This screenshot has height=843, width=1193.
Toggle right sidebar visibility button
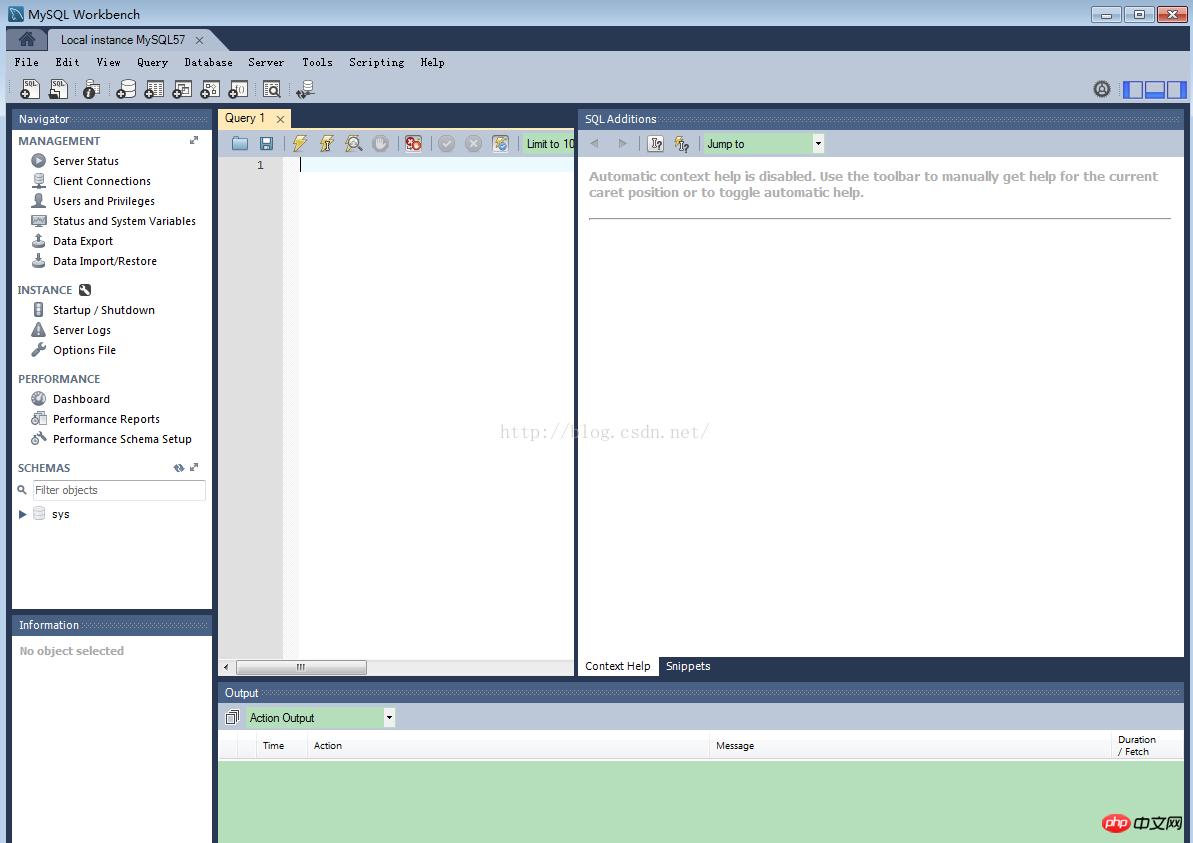pyautogui.click(x=1177, y=89)
